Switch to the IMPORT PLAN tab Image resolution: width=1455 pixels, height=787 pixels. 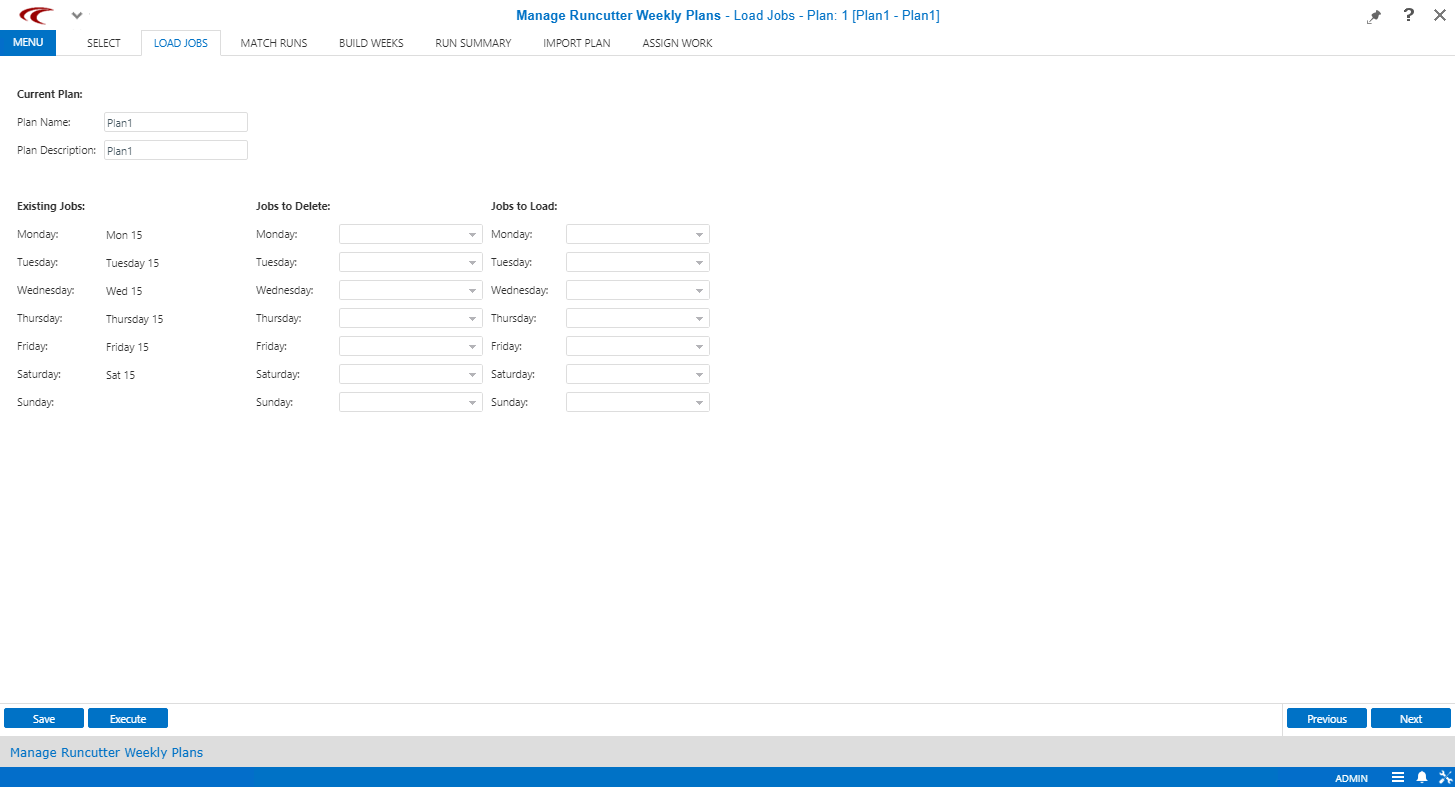[x=577, y=42]
